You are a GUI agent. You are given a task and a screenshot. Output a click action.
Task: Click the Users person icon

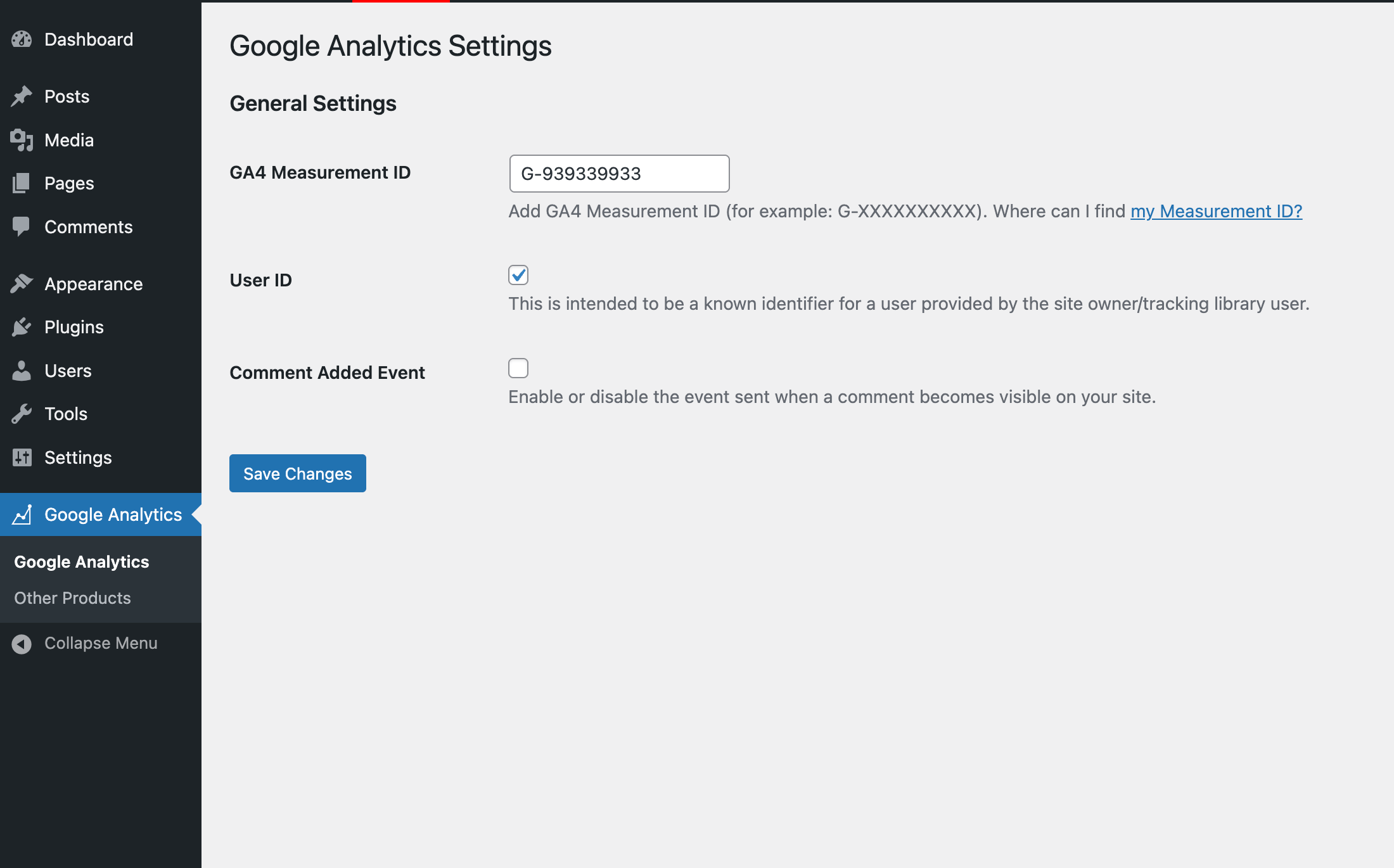(22, 371)
